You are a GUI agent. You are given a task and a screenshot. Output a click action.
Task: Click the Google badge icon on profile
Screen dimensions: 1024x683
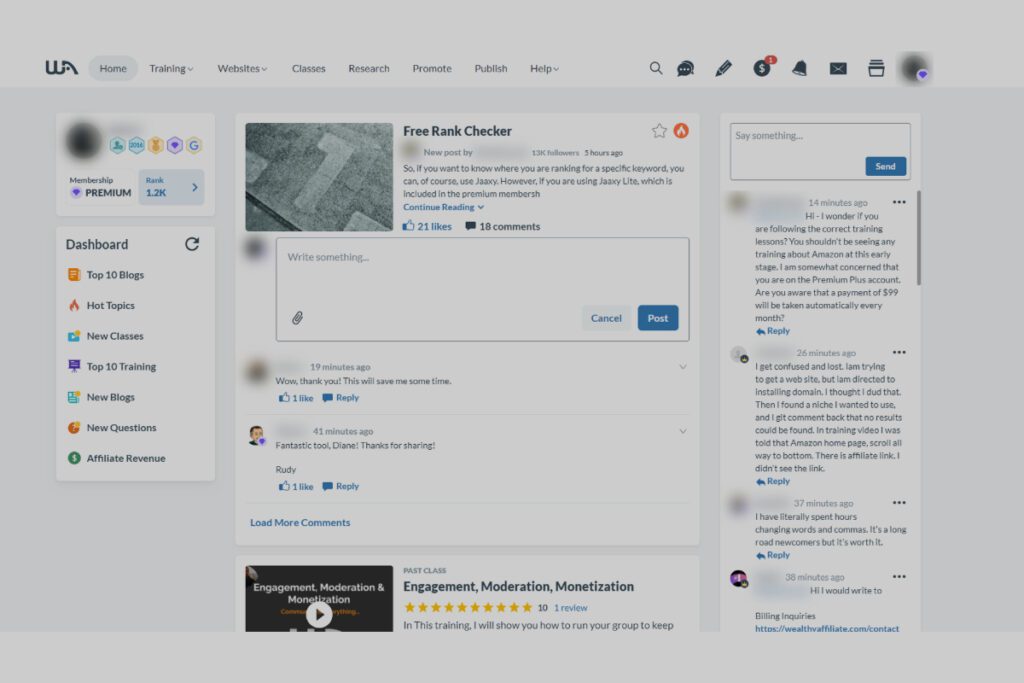[194, 145]
